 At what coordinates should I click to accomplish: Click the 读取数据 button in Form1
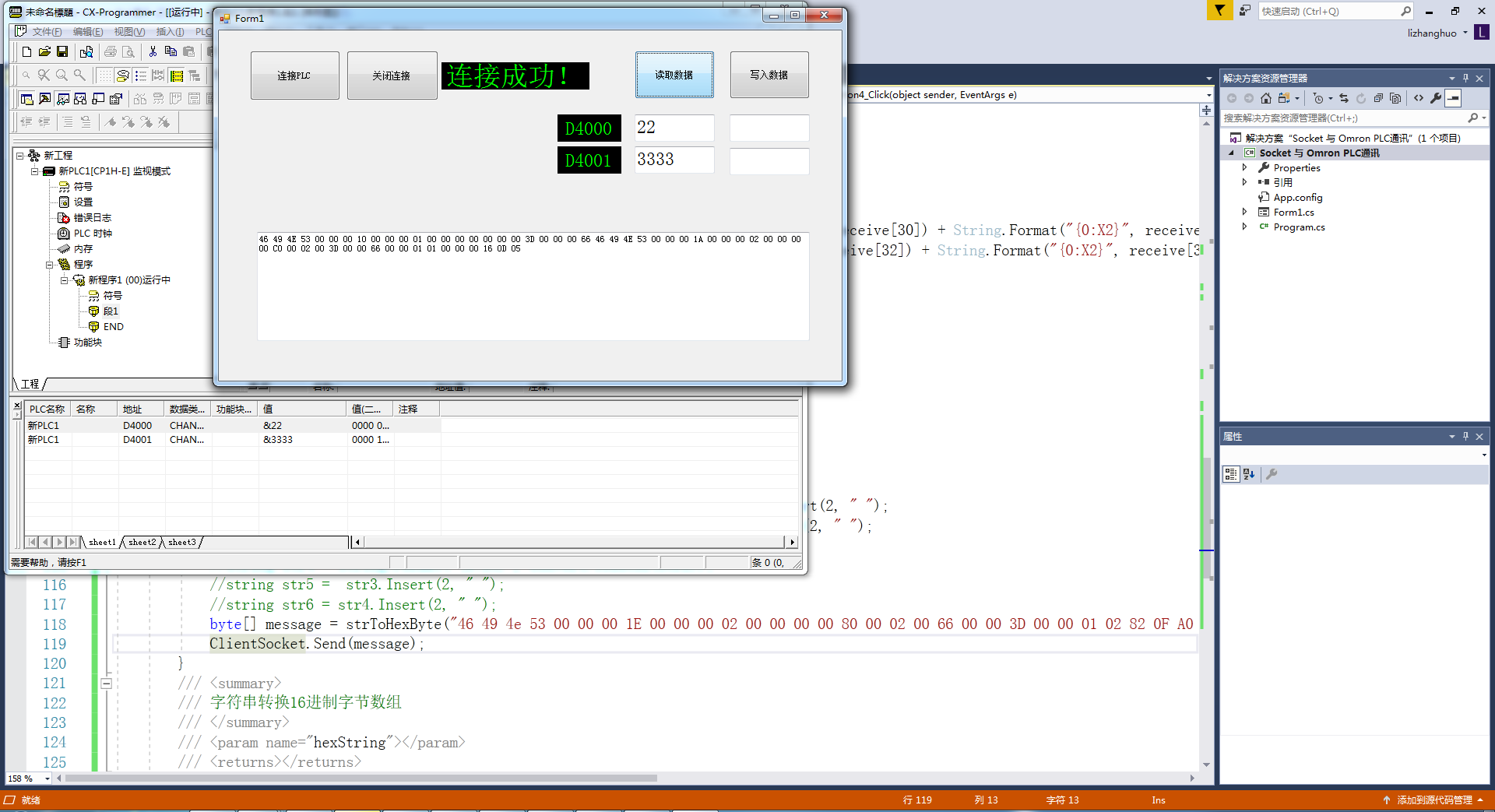674,75
